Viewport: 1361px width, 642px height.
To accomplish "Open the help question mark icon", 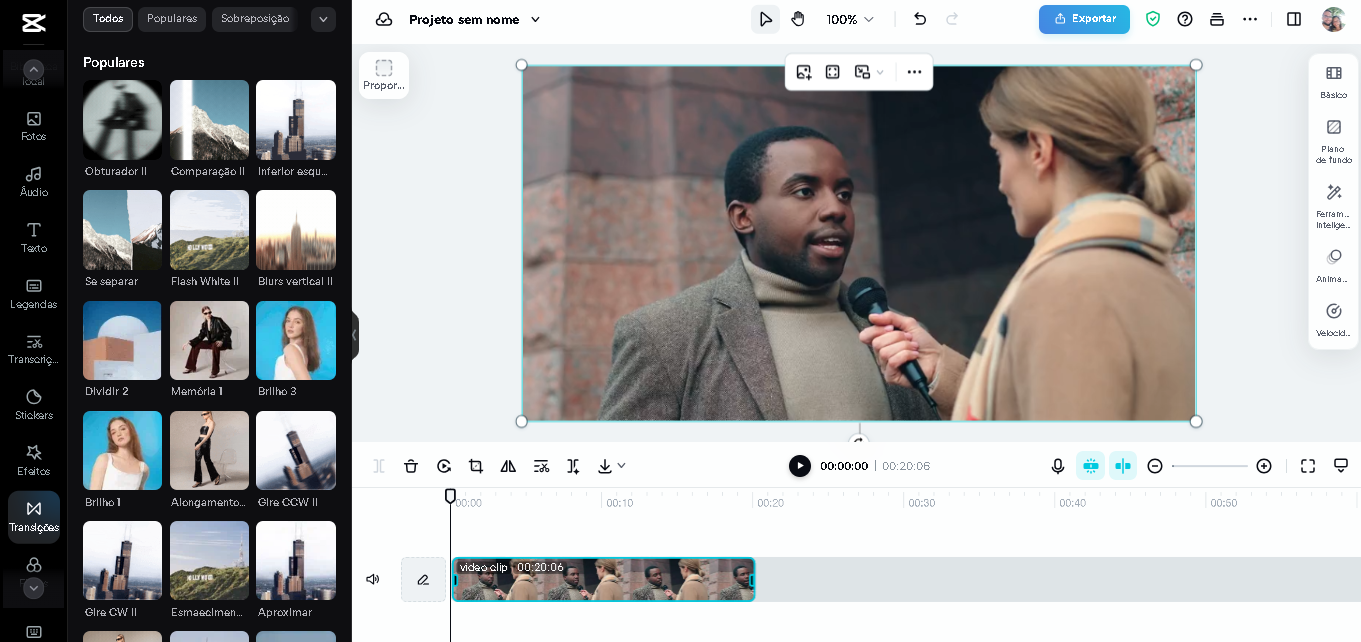I will coord(1185,19).
